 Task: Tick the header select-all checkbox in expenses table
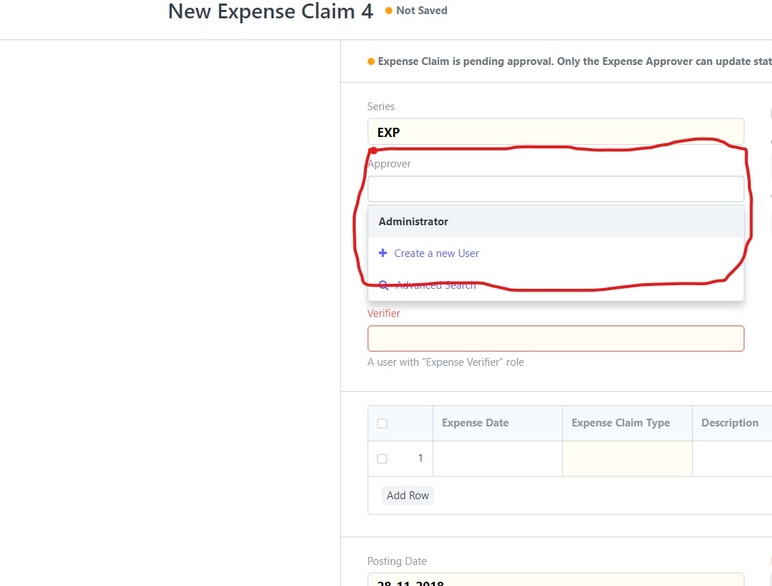coord(382,423)
